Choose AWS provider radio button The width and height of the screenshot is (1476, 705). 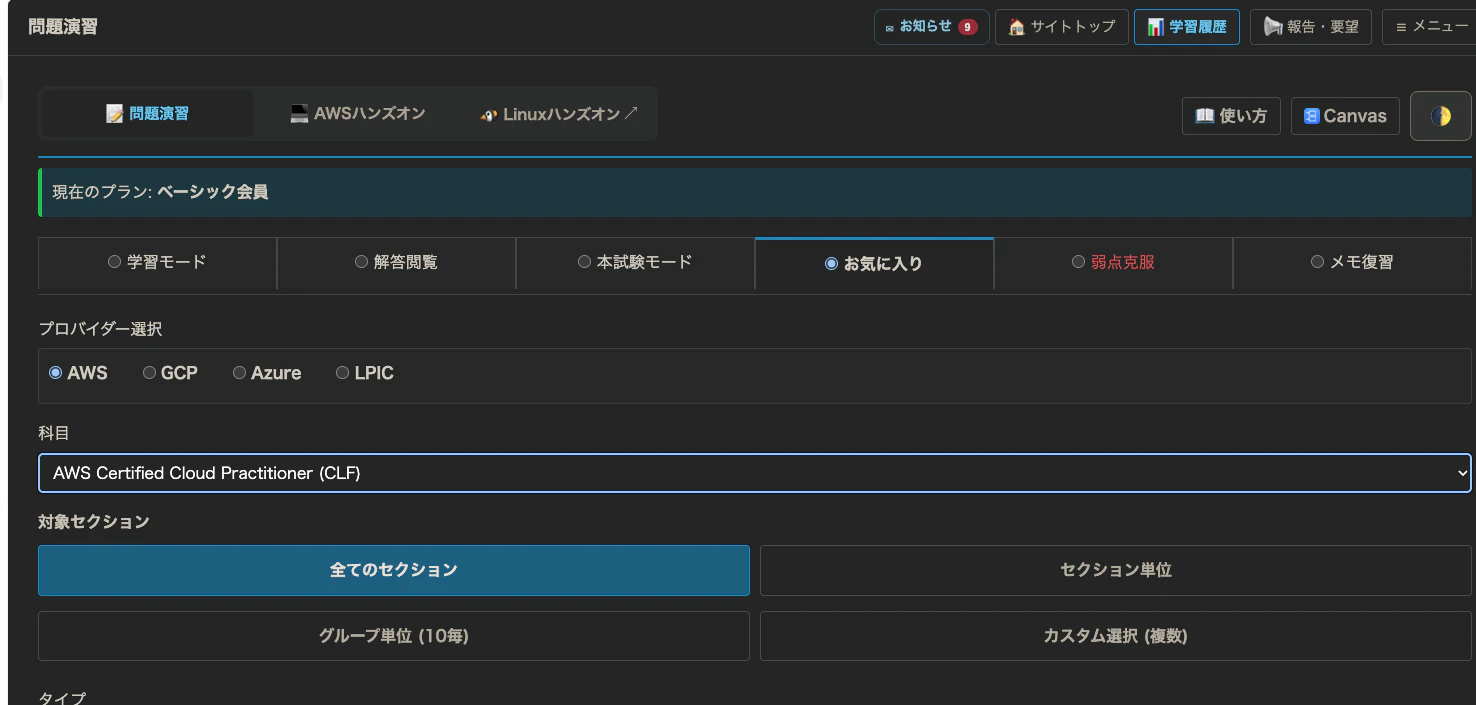[x=56, y=373]
